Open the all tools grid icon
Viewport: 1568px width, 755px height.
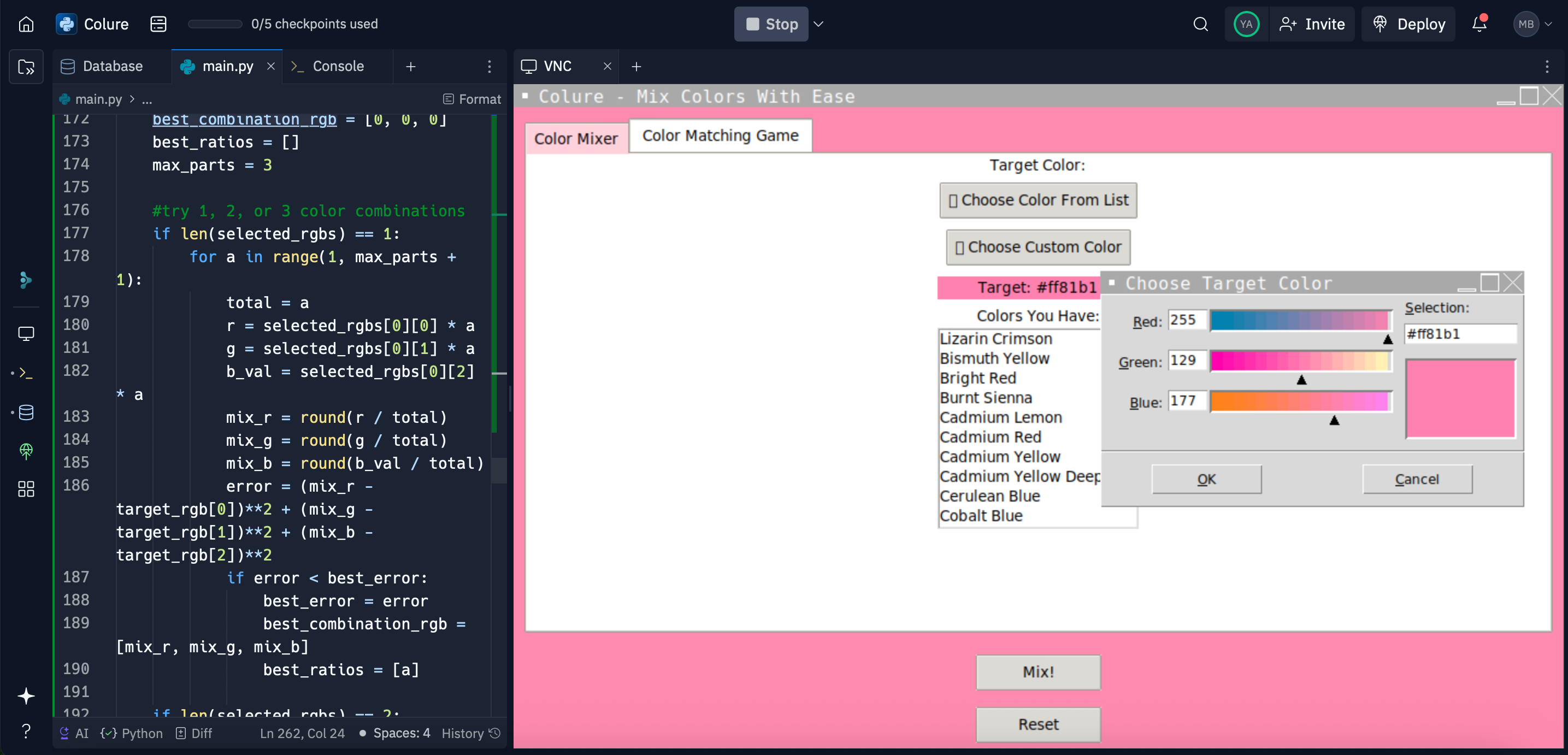tap(26, 489)
